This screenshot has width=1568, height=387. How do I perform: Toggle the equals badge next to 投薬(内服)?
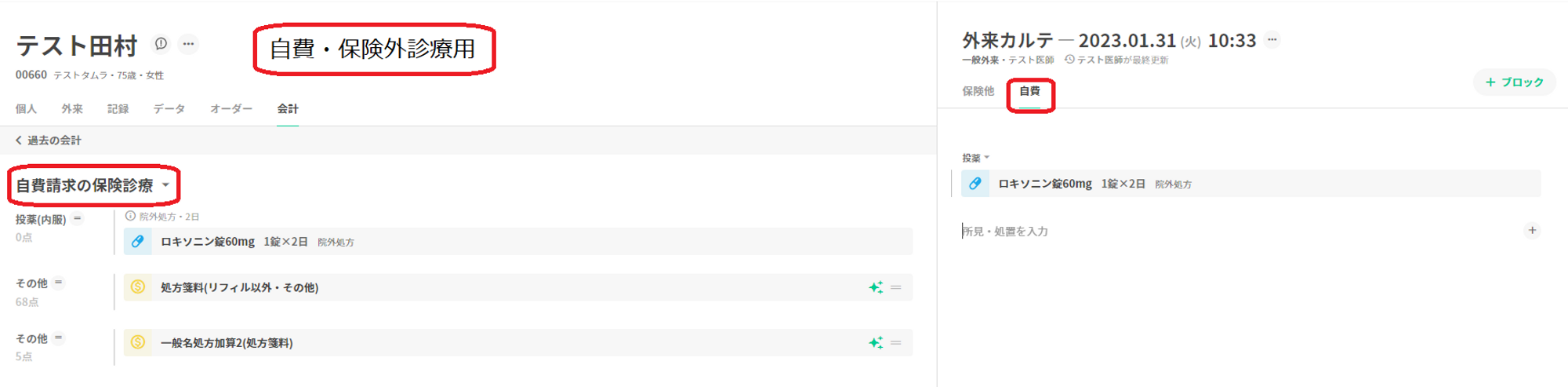pos(78,219)
